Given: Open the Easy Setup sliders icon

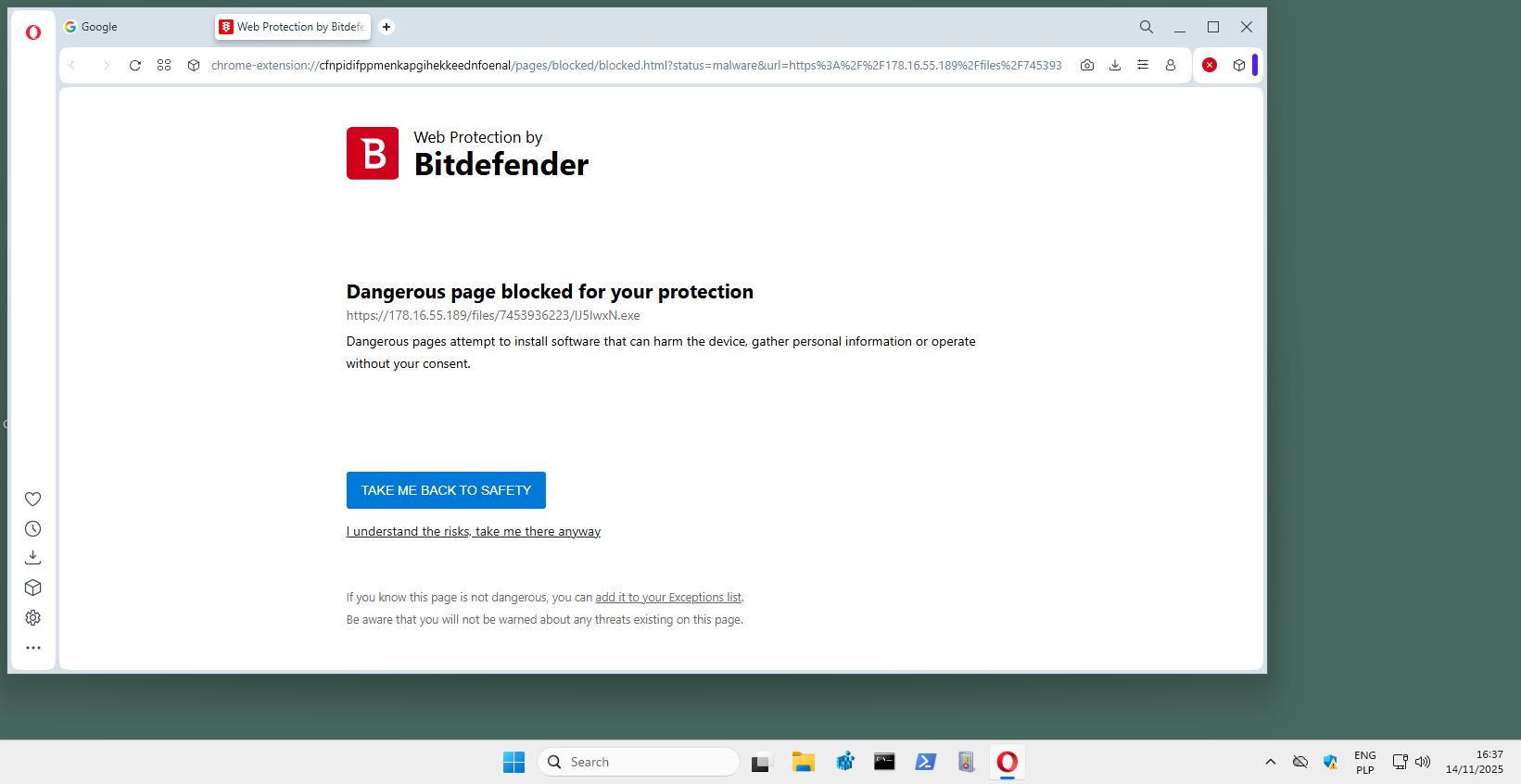Looking at the screenshot, I should [x=1143, y=65].
